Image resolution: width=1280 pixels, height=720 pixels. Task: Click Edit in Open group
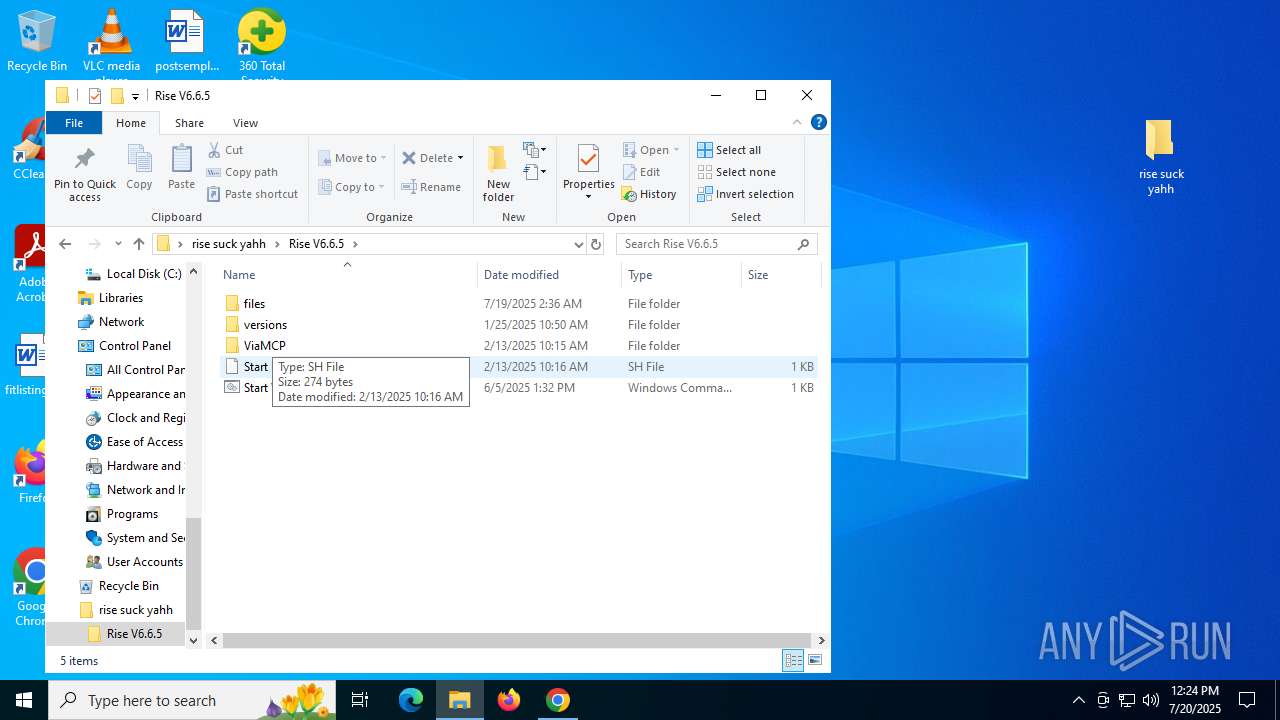(641, 172)
